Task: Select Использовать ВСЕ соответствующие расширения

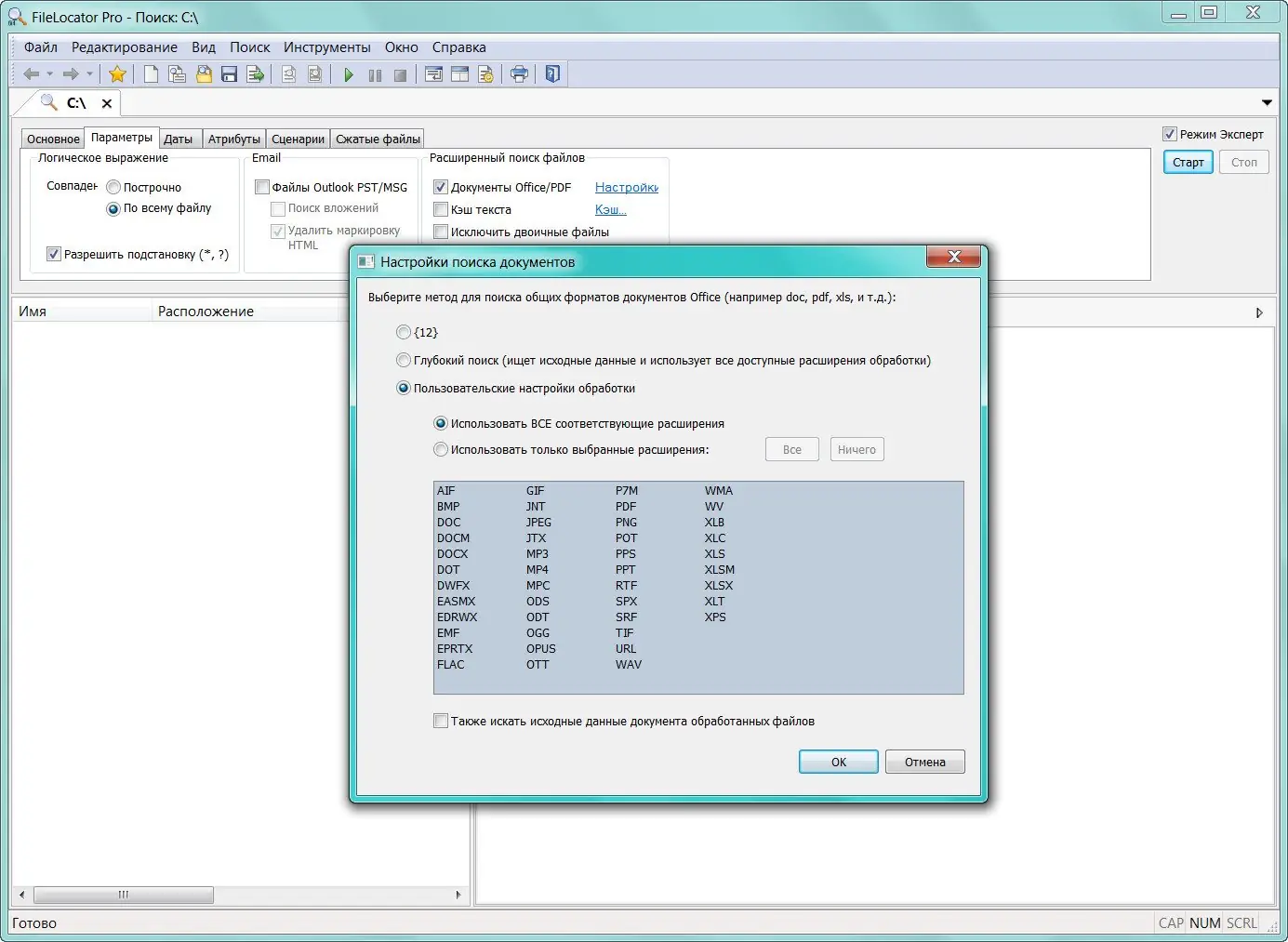Action: pos(441,423)
